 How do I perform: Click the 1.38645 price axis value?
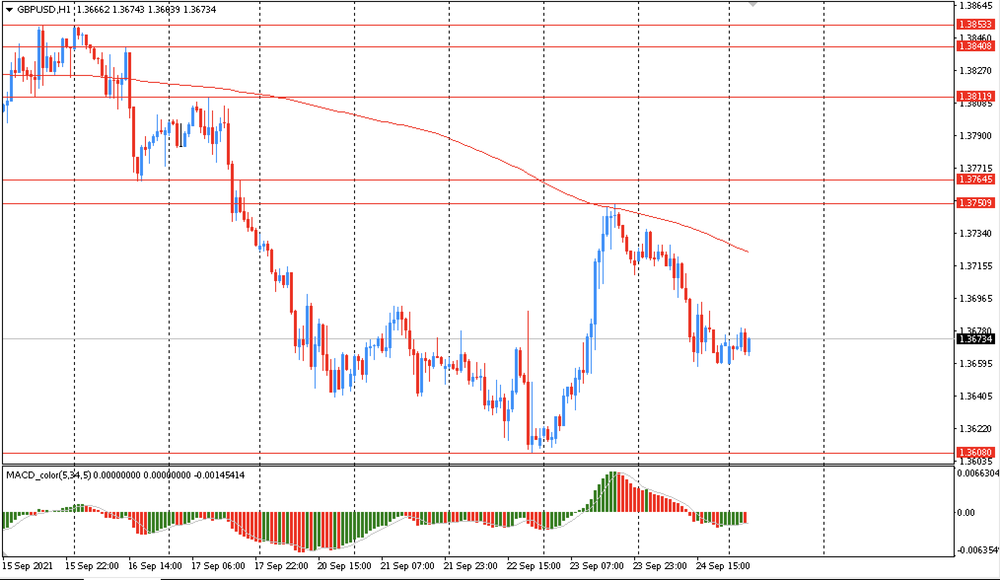point(977,6)
